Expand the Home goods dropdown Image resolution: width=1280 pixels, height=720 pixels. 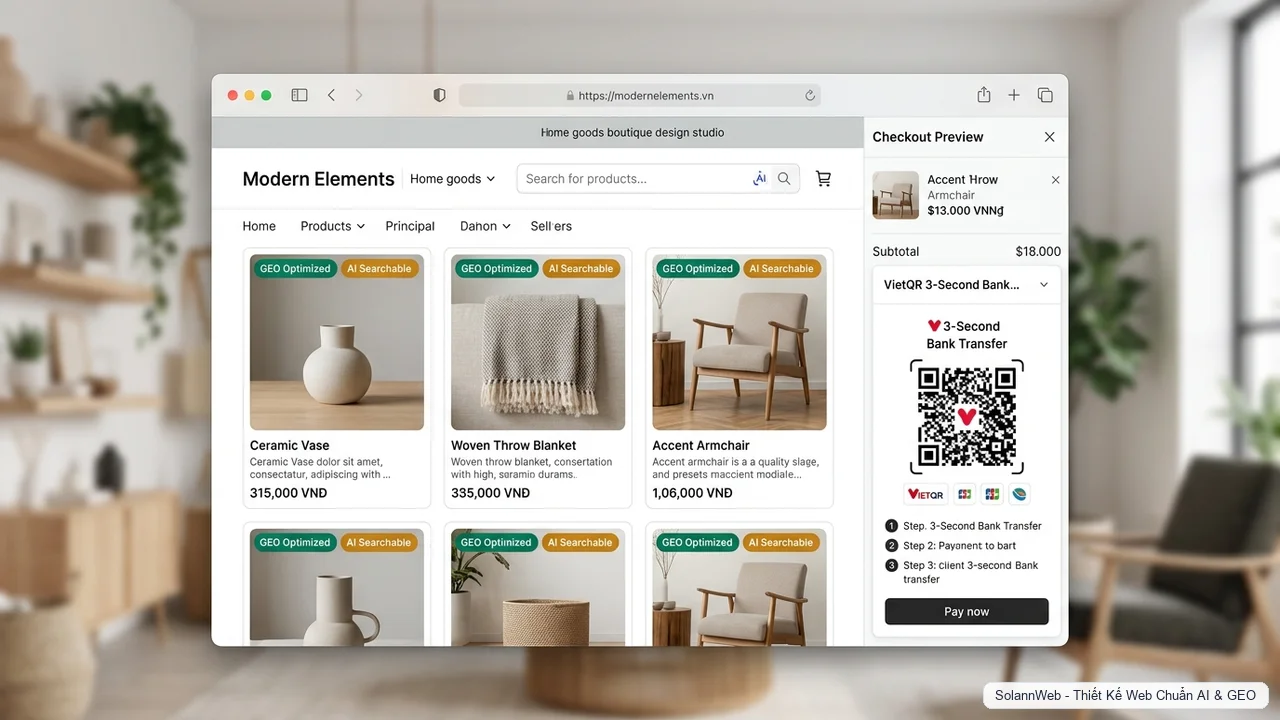tap(452, 179)
